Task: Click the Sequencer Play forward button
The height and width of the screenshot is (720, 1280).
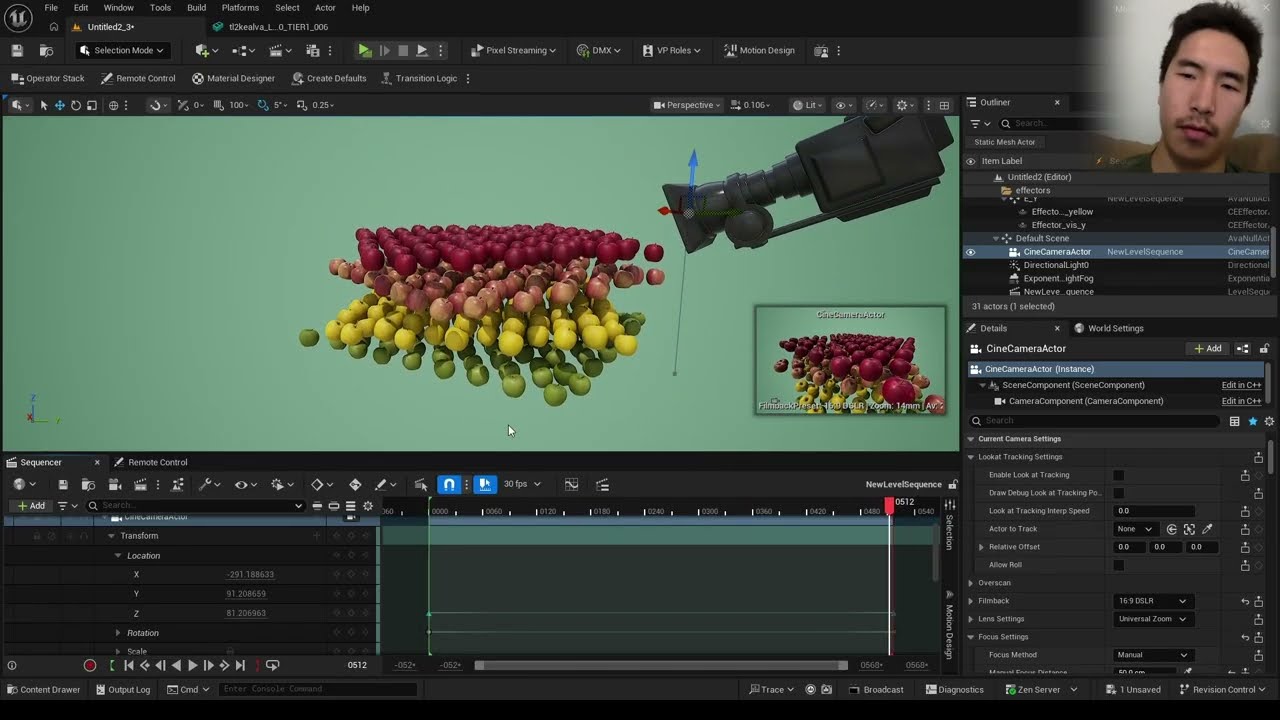Action: (192, 665)
